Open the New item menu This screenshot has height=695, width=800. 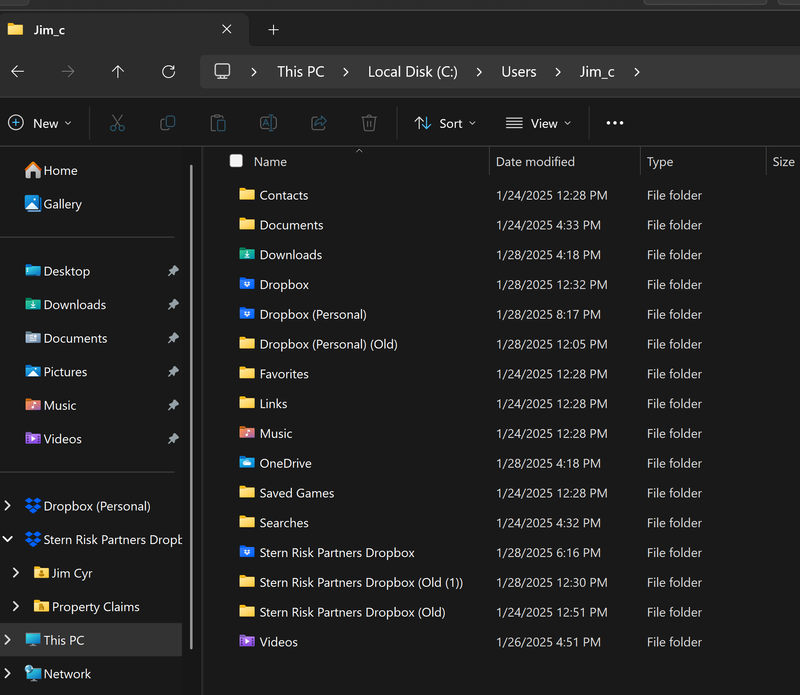click(x=40, y=123)
